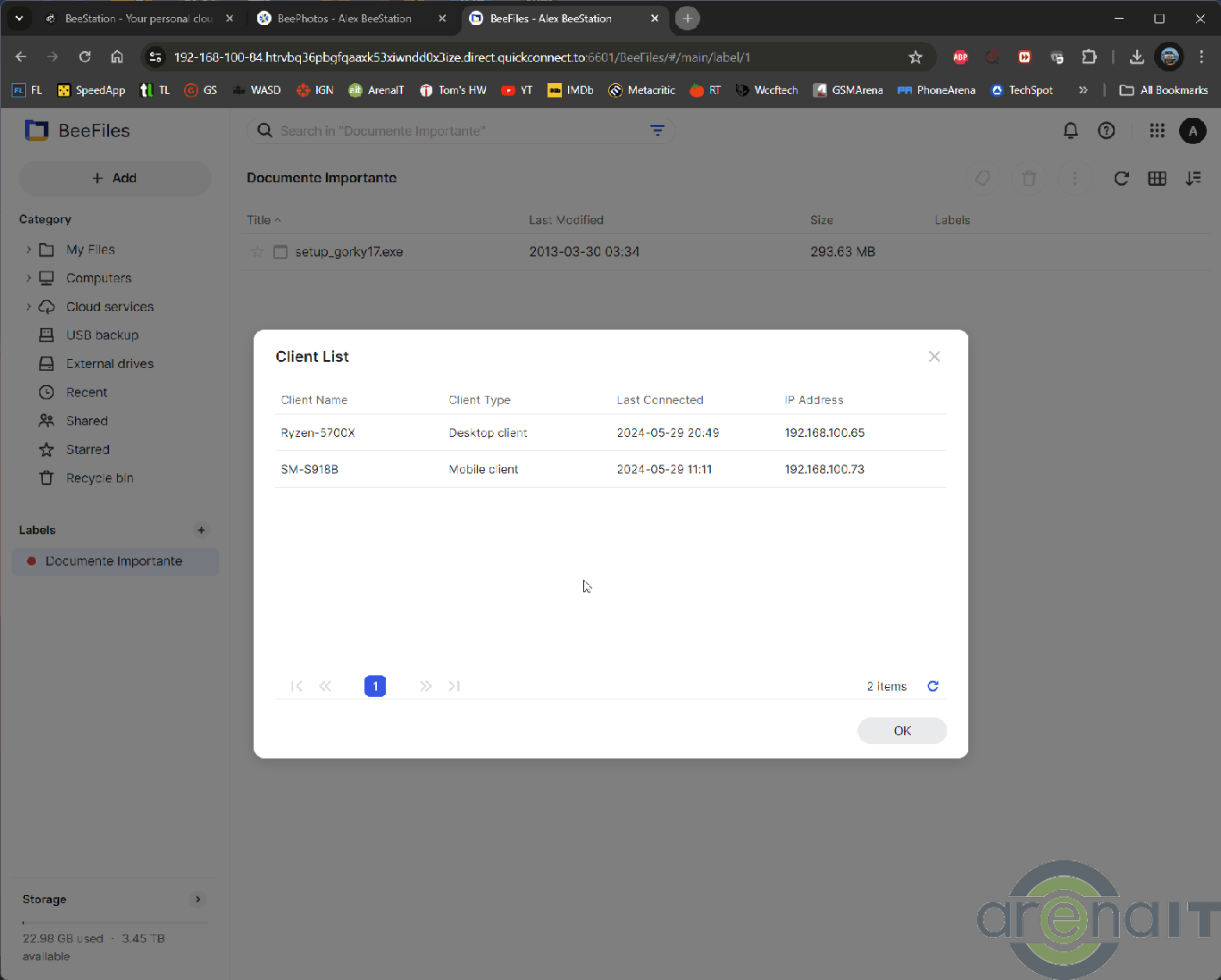Star the setup_gorky17.exe file
1221x980 pixels.
click(257, 252)
